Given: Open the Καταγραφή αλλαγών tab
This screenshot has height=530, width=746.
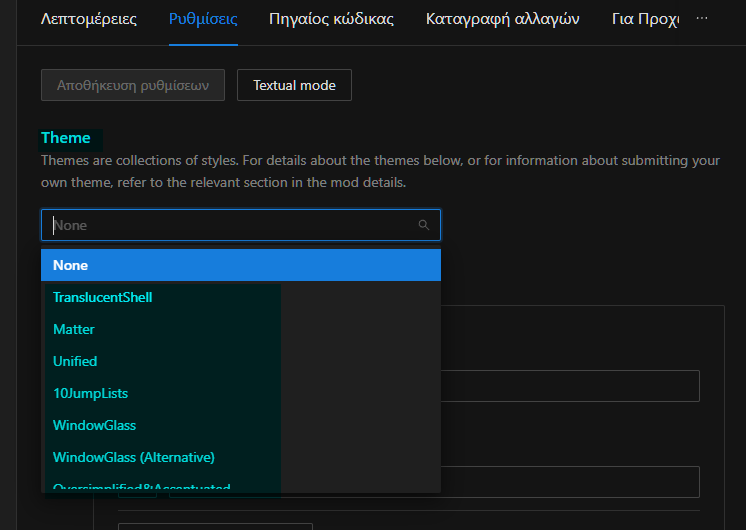Looking at the screenshot, I should (x=502, y=19).
